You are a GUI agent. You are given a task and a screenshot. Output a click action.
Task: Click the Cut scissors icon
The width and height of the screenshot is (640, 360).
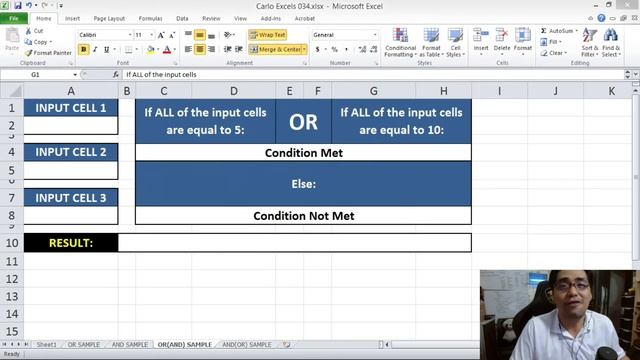28,31
